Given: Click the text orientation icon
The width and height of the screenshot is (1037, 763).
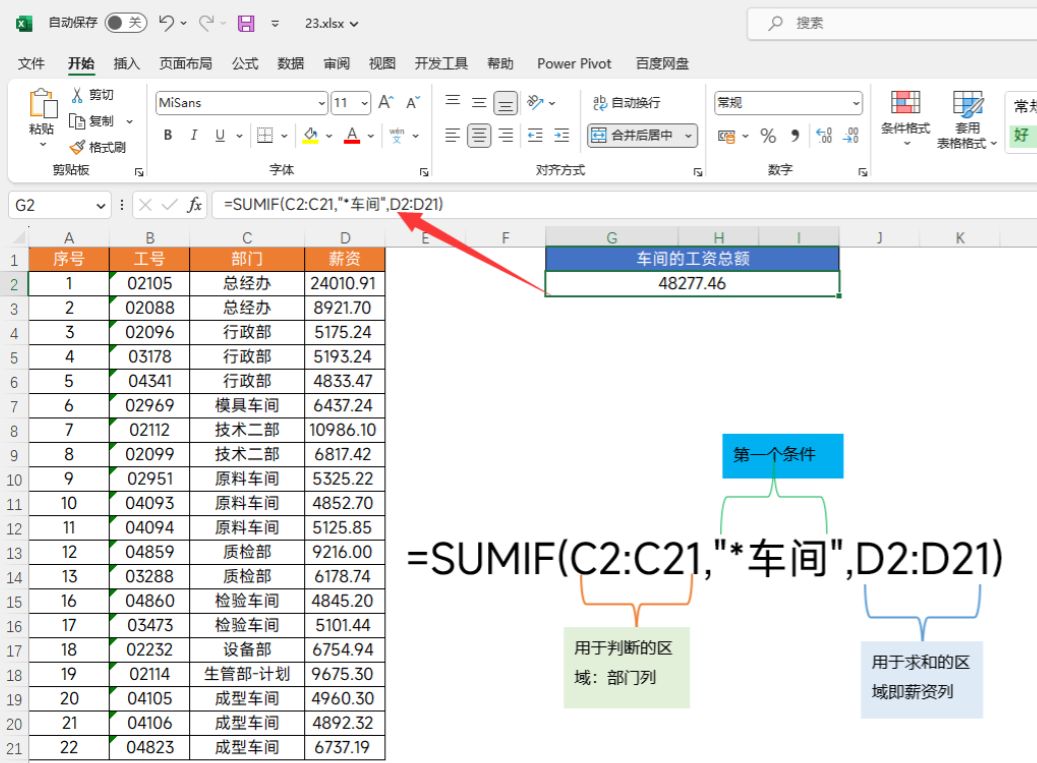Looking at the screenshot, I should pyautogui.click(x=535, y=102).
